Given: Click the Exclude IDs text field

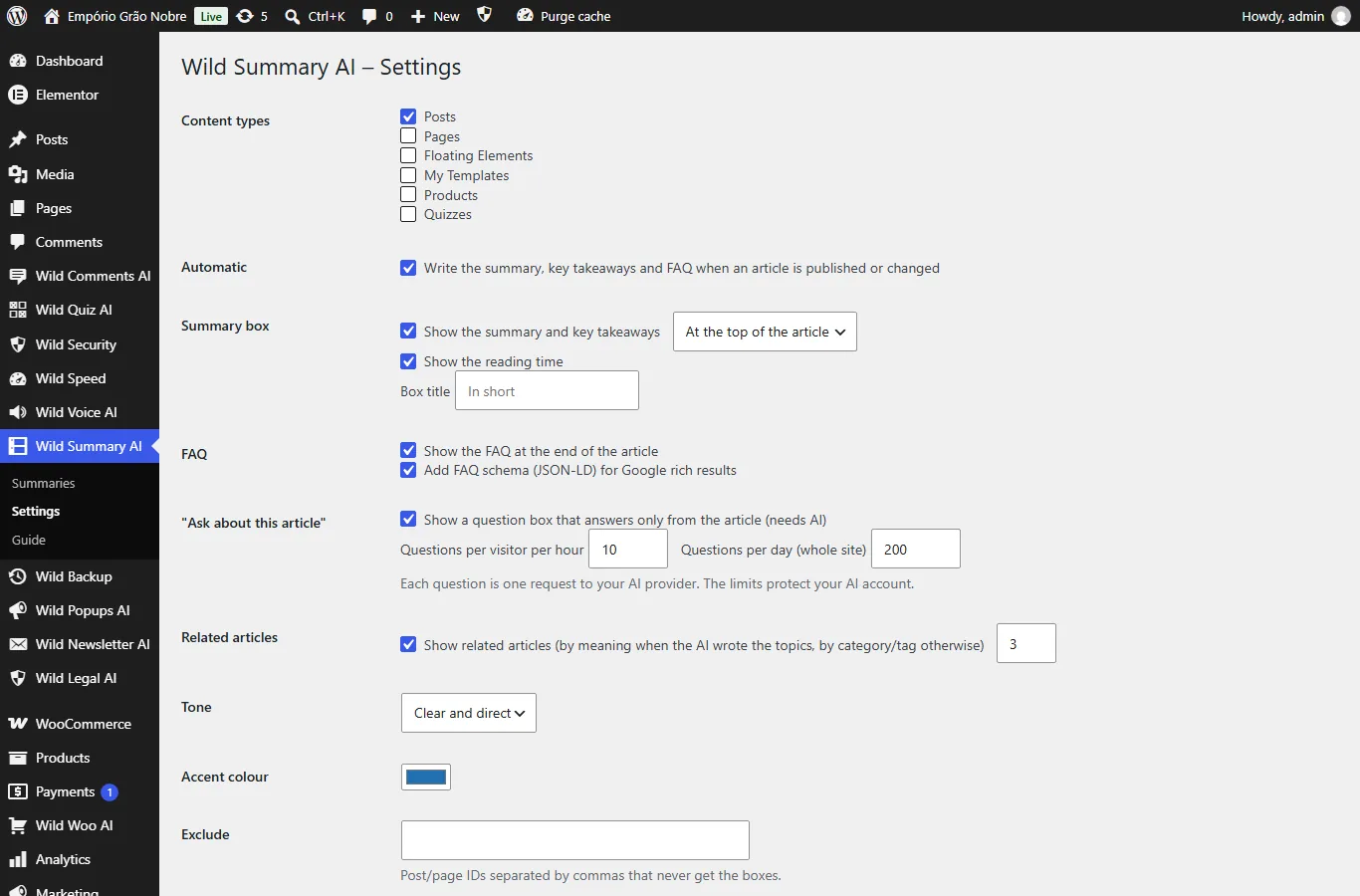Looking at the screenshot, I should point(575,840).
